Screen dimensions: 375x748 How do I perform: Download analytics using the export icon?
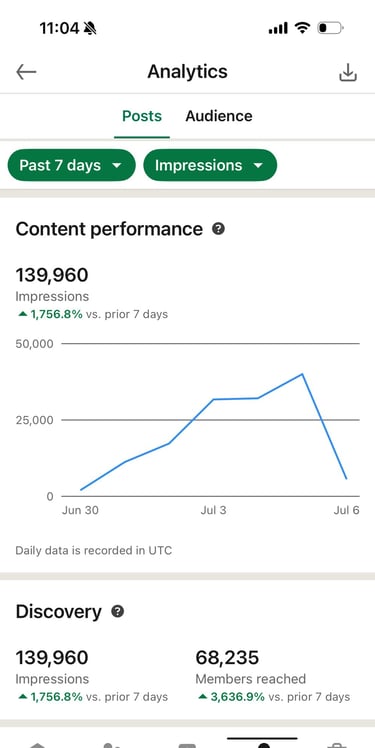(348, 73)
